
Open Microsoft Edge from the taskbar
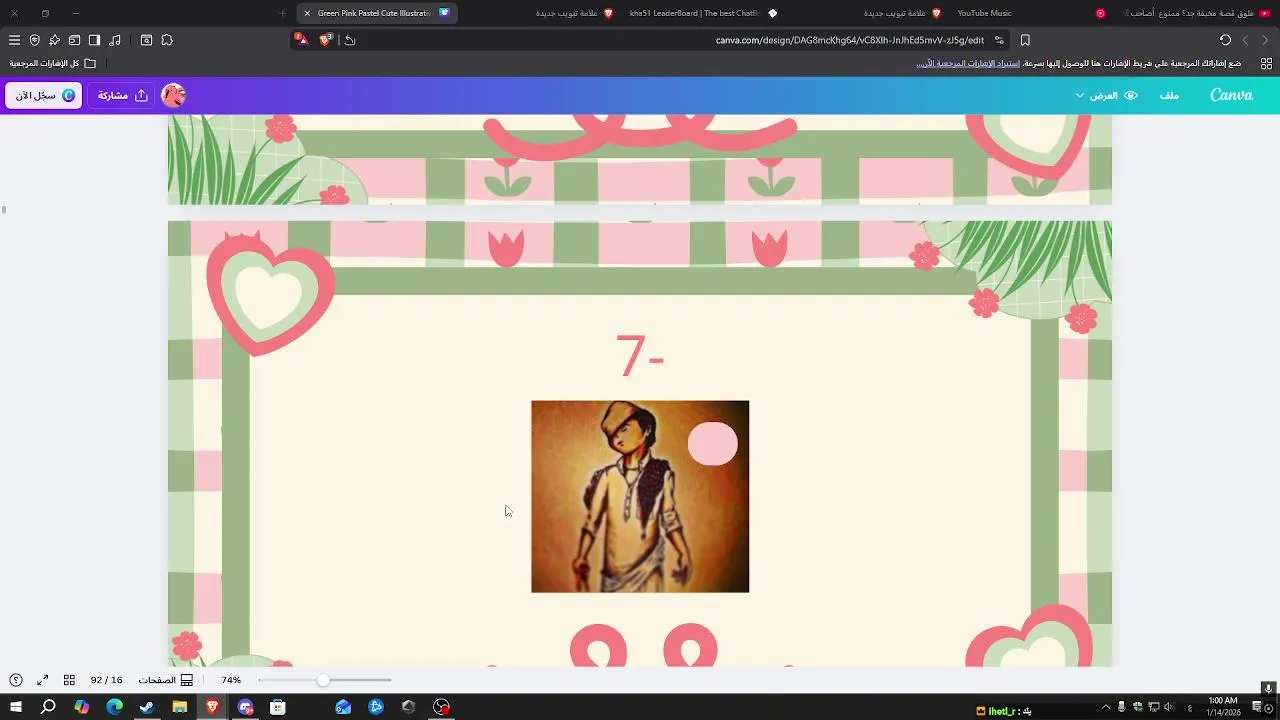[114, 707]
